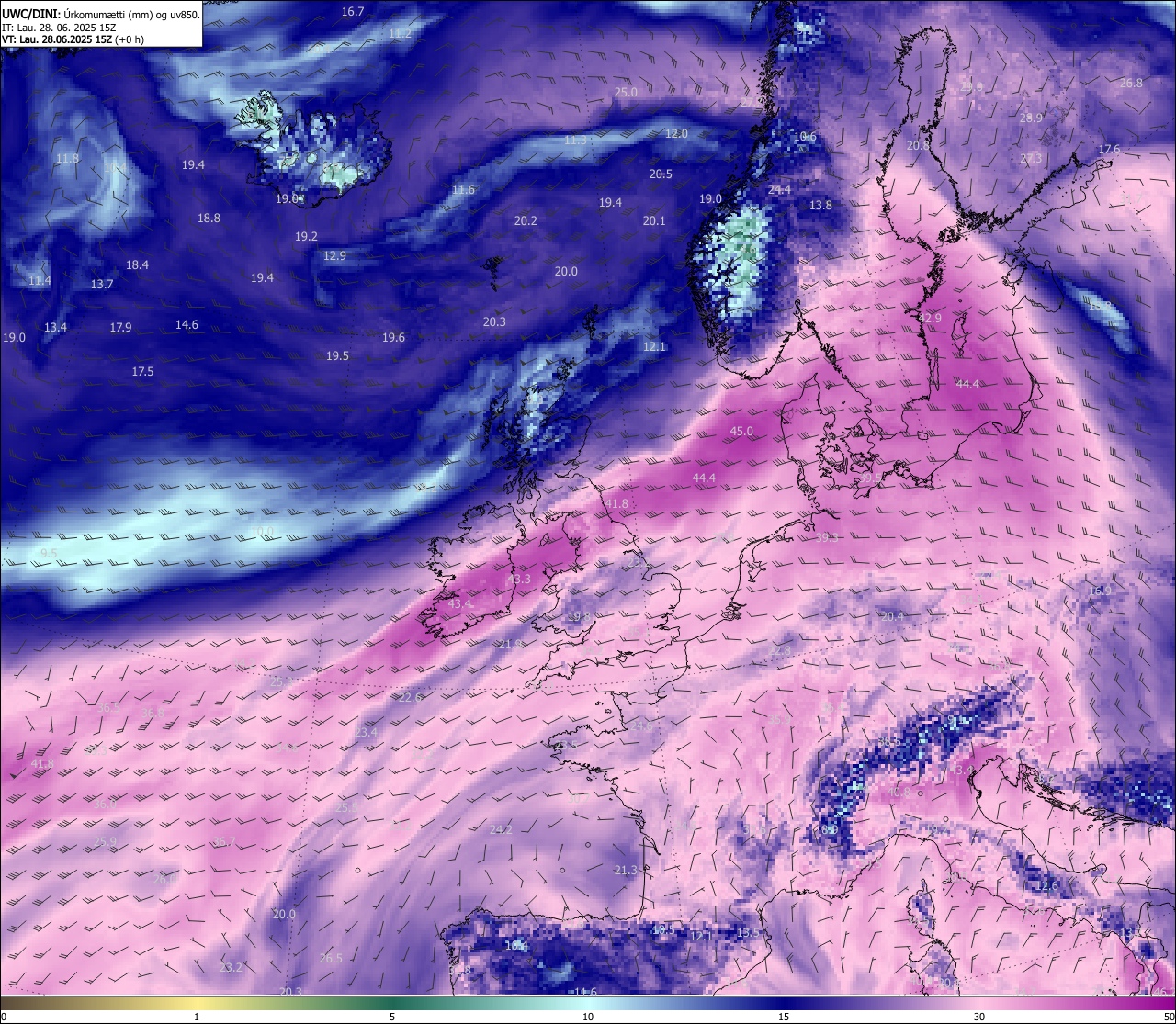This screenshot has height=1024, width=1176.
Task: Click the 11.8 value in the top left
Action: (67, 158)
